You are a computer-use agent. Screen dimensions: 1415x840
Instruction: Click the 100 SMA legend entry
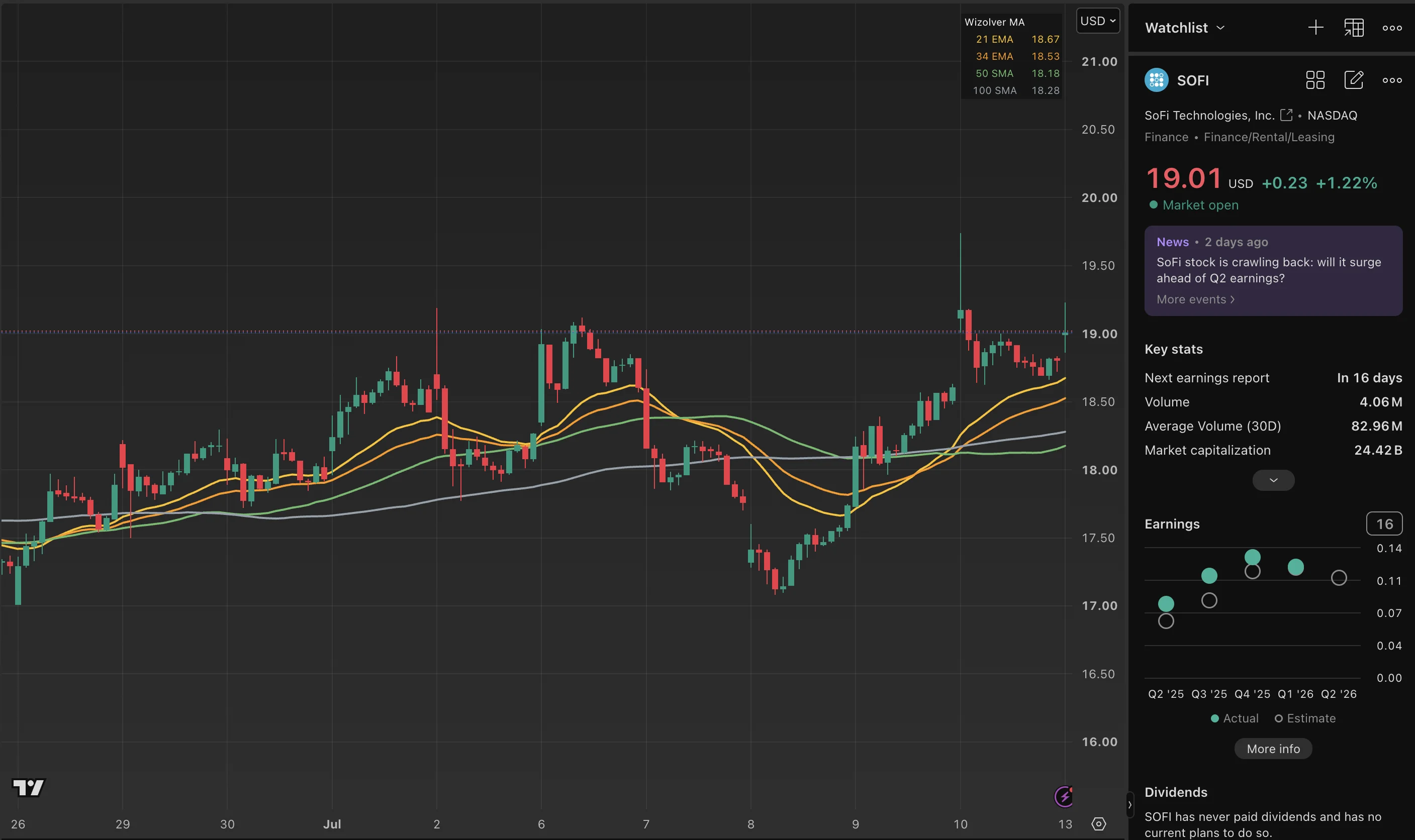(1016, 90)
